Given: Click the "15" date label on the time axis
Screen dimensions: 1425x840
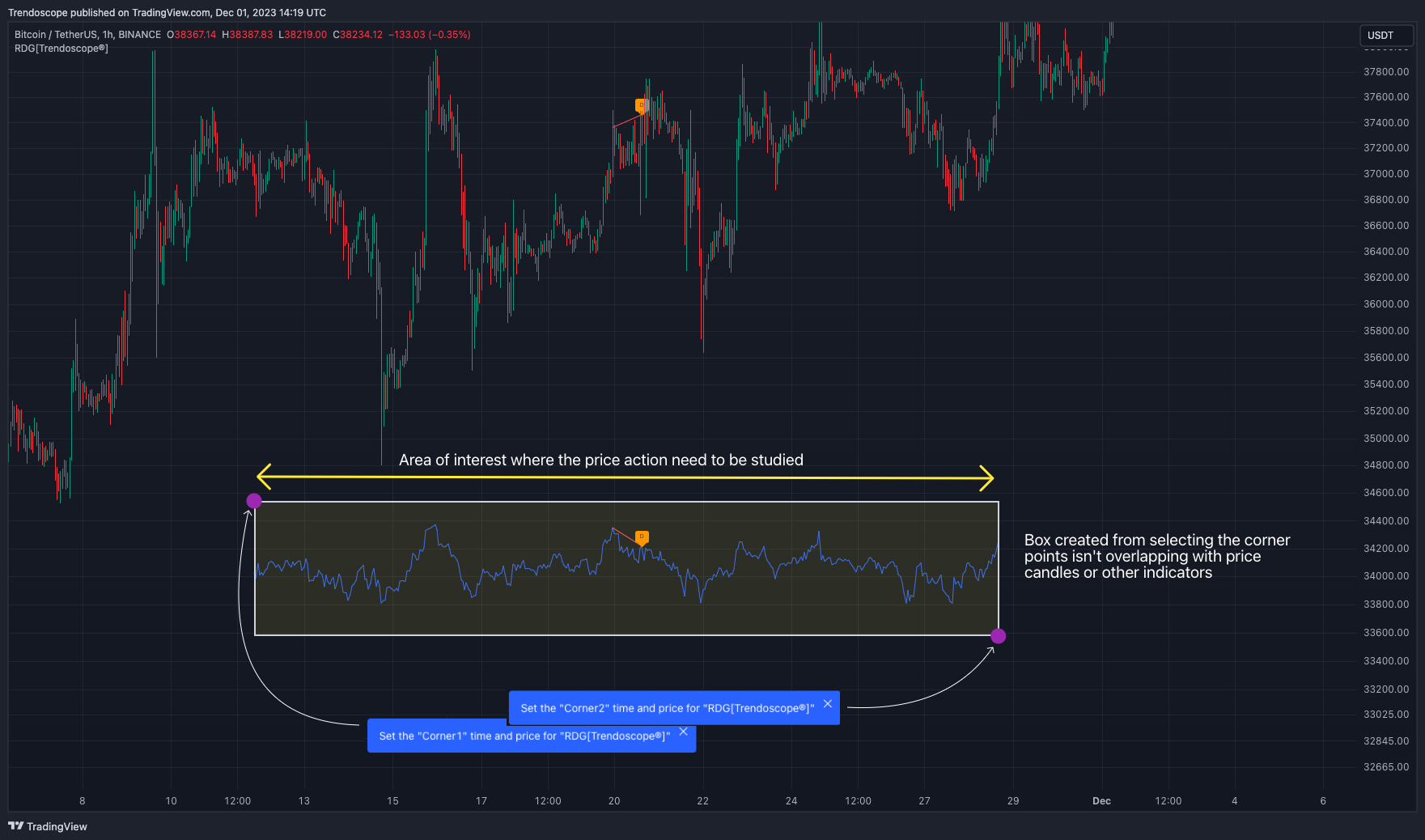Looking at the screenshot, I should pos(392,801).
